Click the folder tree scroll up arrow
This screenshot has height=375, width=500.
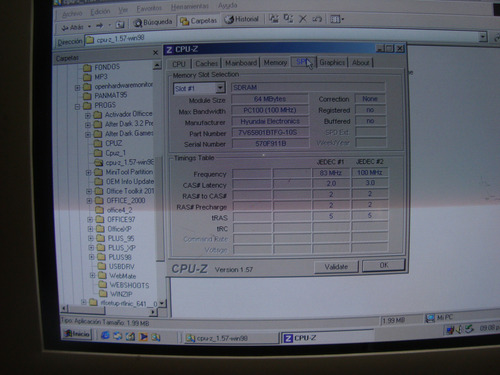157,65
